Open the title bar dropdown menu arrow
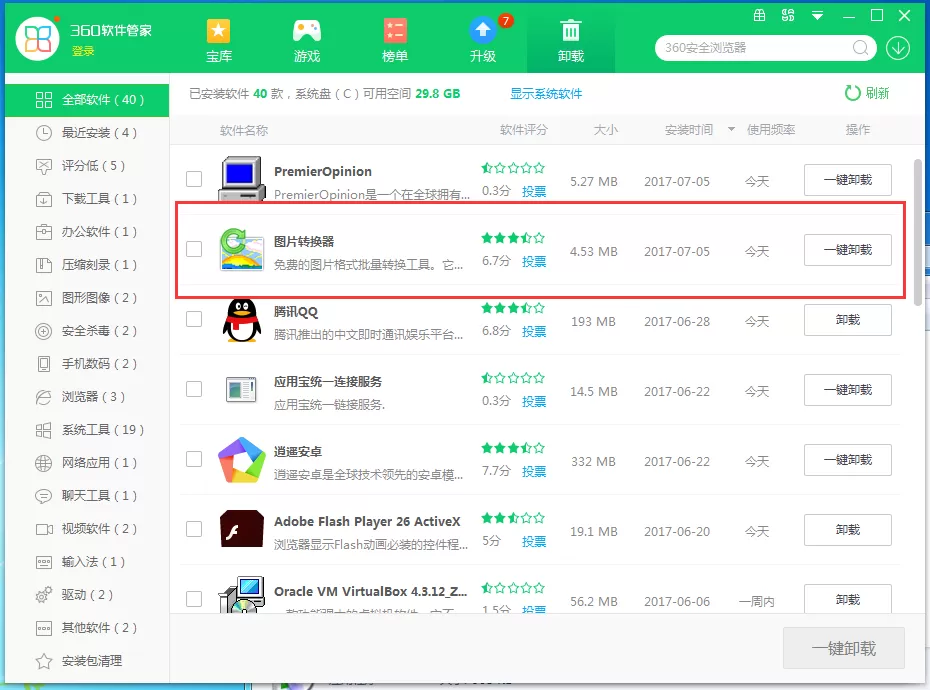 (817, 16)
